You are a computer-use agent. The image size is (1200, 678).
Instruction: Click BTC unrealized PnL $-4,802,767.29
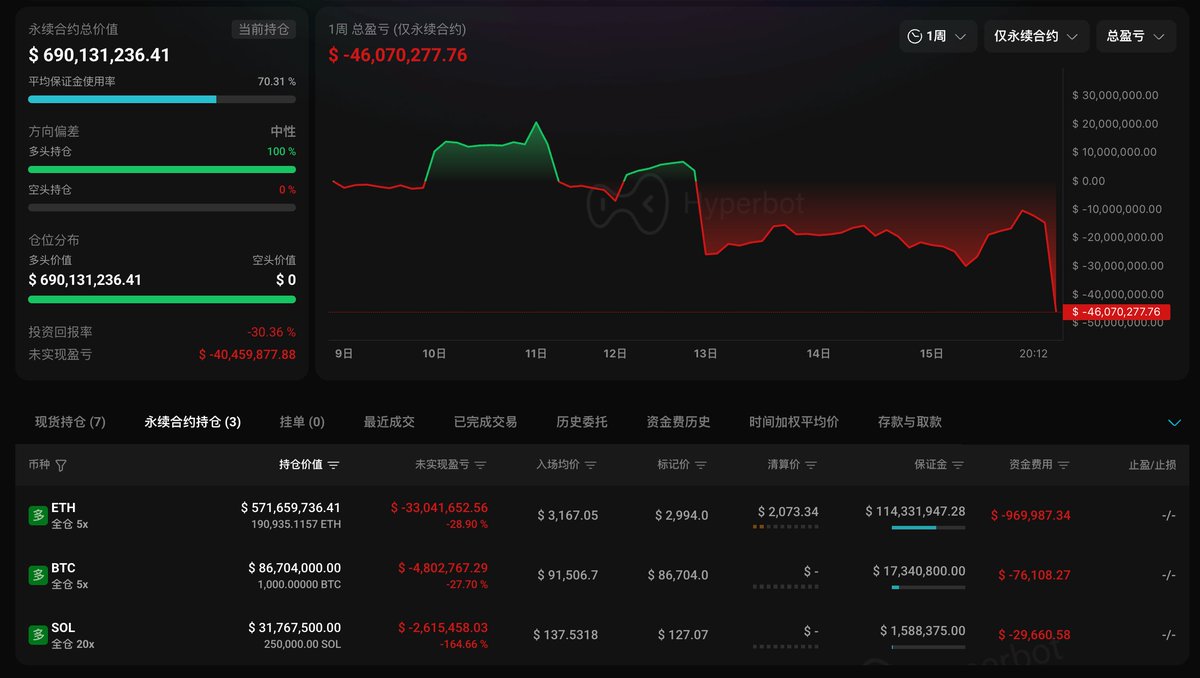click(443, 568)
